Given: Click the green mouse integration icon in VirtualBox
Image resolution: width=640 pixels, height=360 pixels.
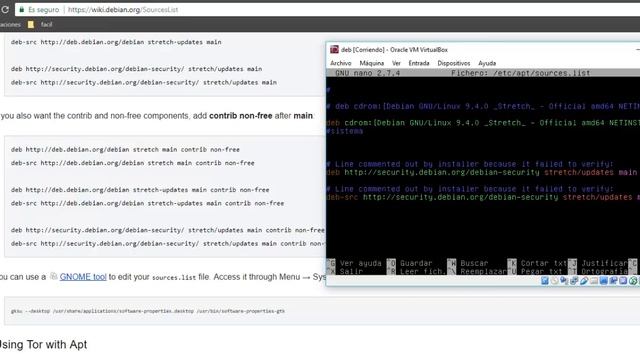Looking at the screenshot, I should pyautogui.click(x=633, y=280).
